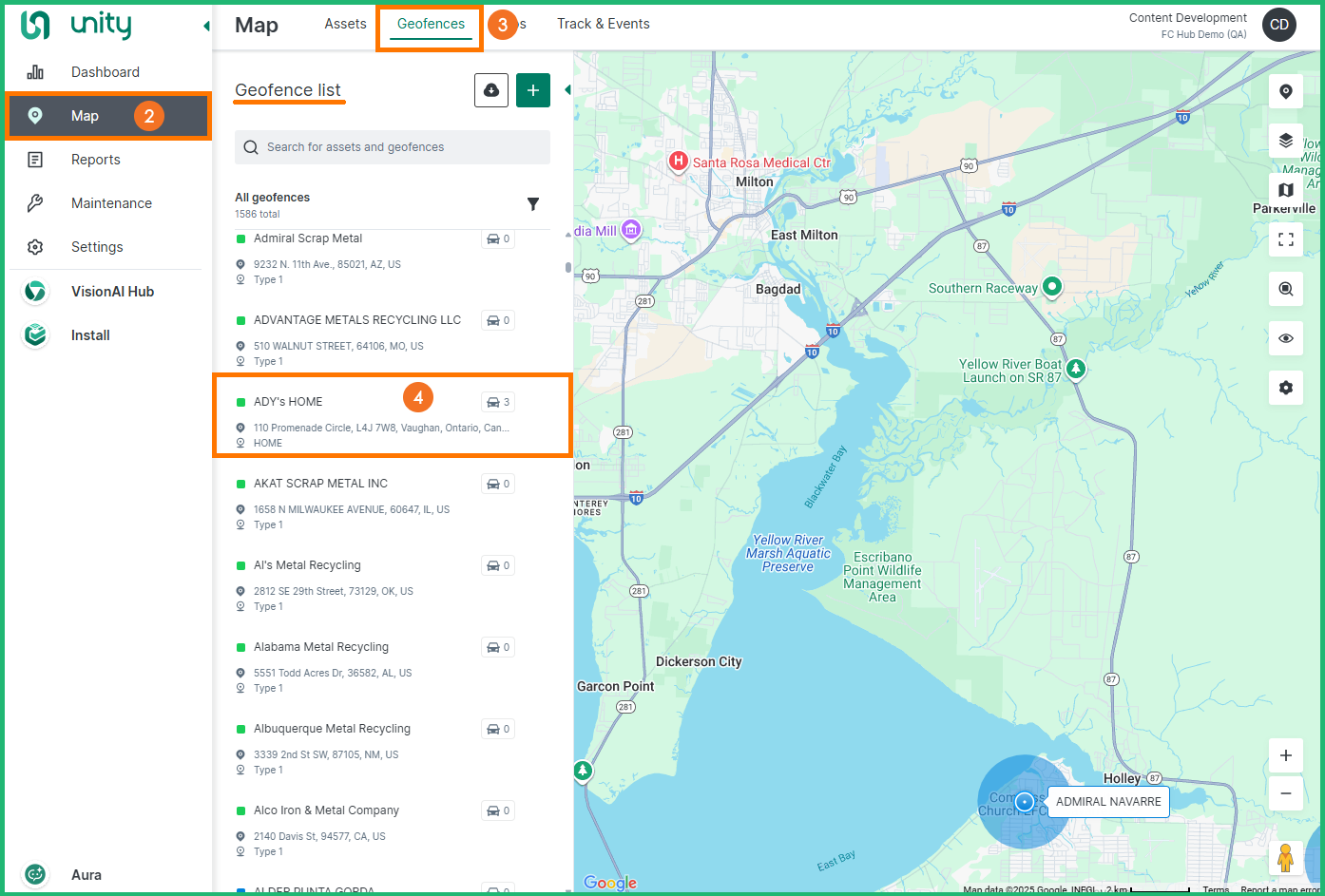
Task: Open CD user profile menu
Action: [1278, 25]
